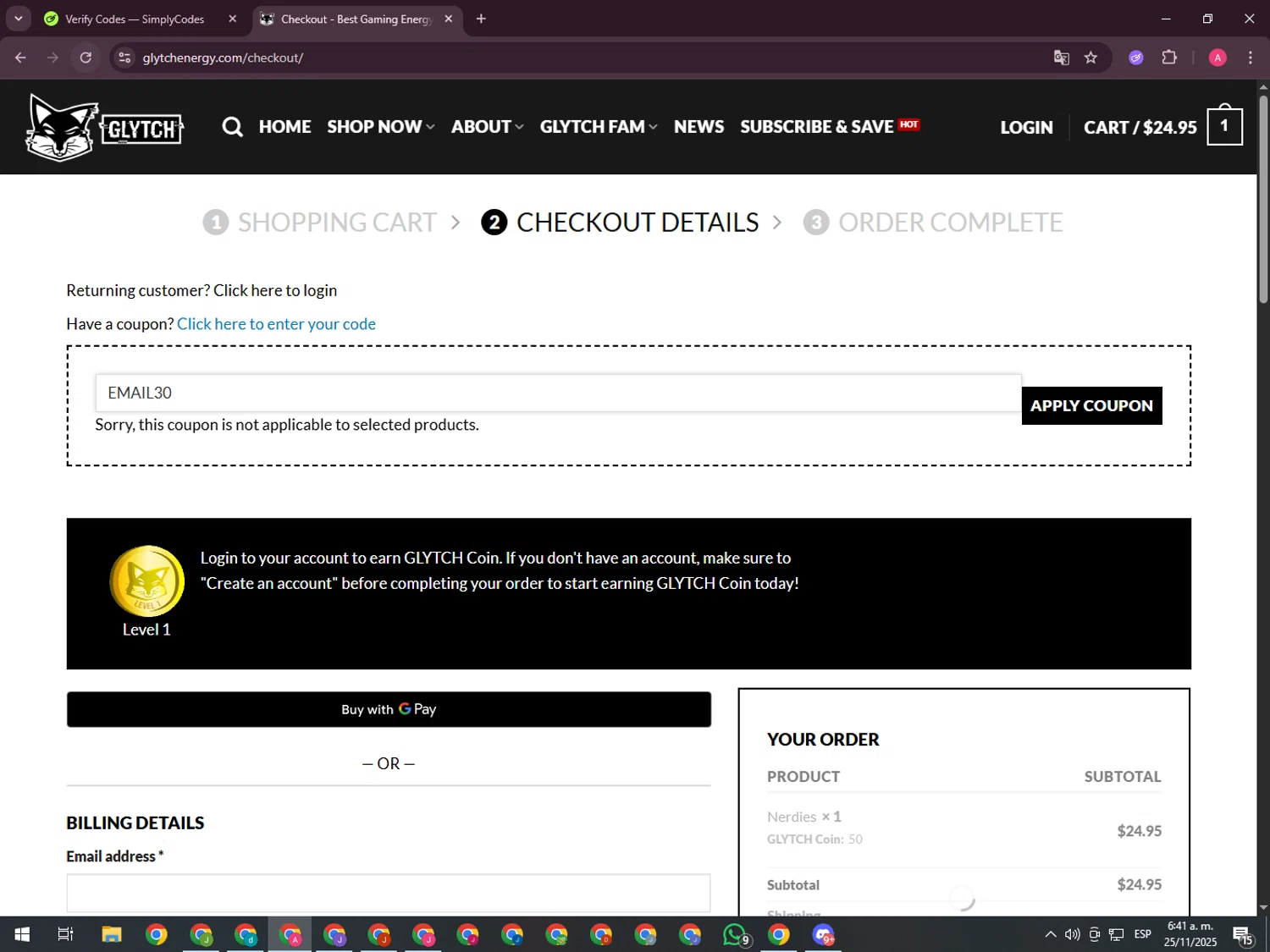This screenshot has width=1270, height=952.
Task: Close the Verify Codes tab
Action: [x=233, y=19]
